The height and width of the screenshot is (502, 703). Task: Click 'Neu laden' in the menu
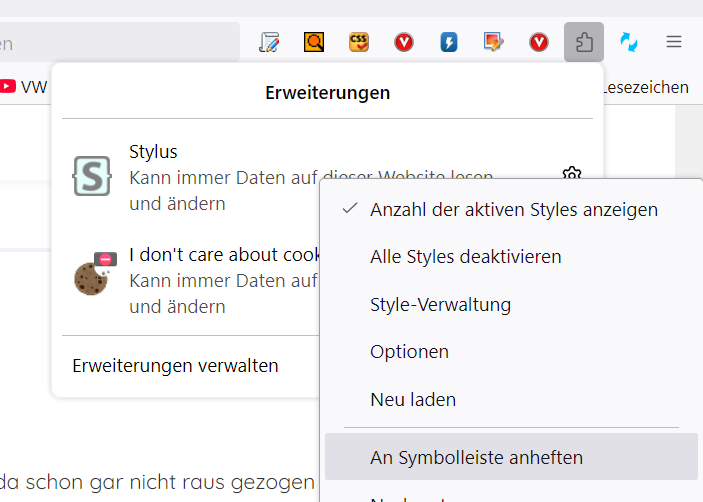point(413,399)
